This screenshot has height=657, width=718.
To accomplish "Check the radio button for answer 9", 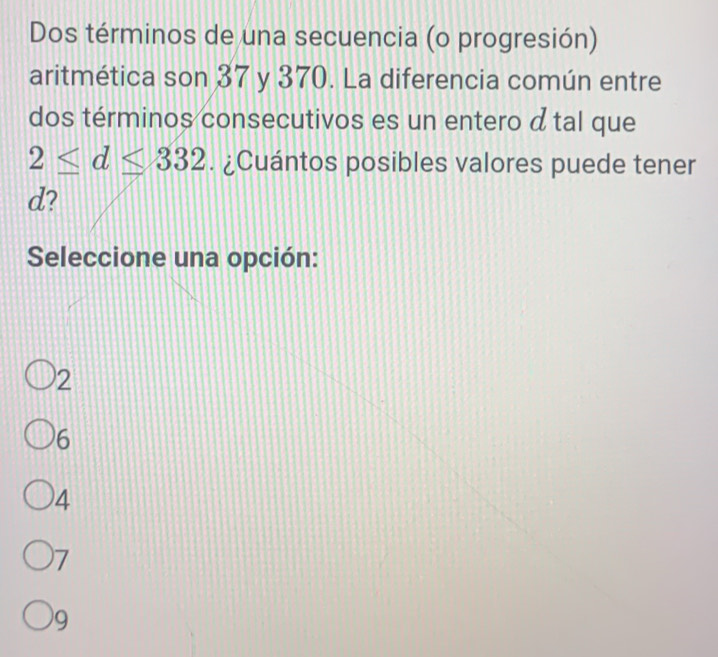I will 46,607.
